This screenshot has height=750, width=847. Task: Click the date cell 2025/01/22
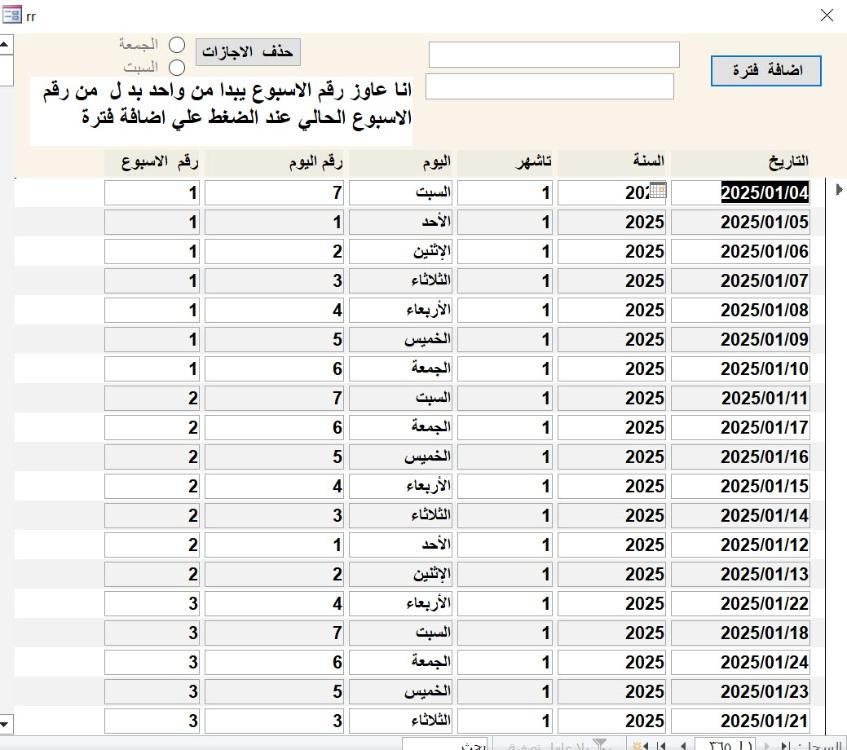pos(740,604)
